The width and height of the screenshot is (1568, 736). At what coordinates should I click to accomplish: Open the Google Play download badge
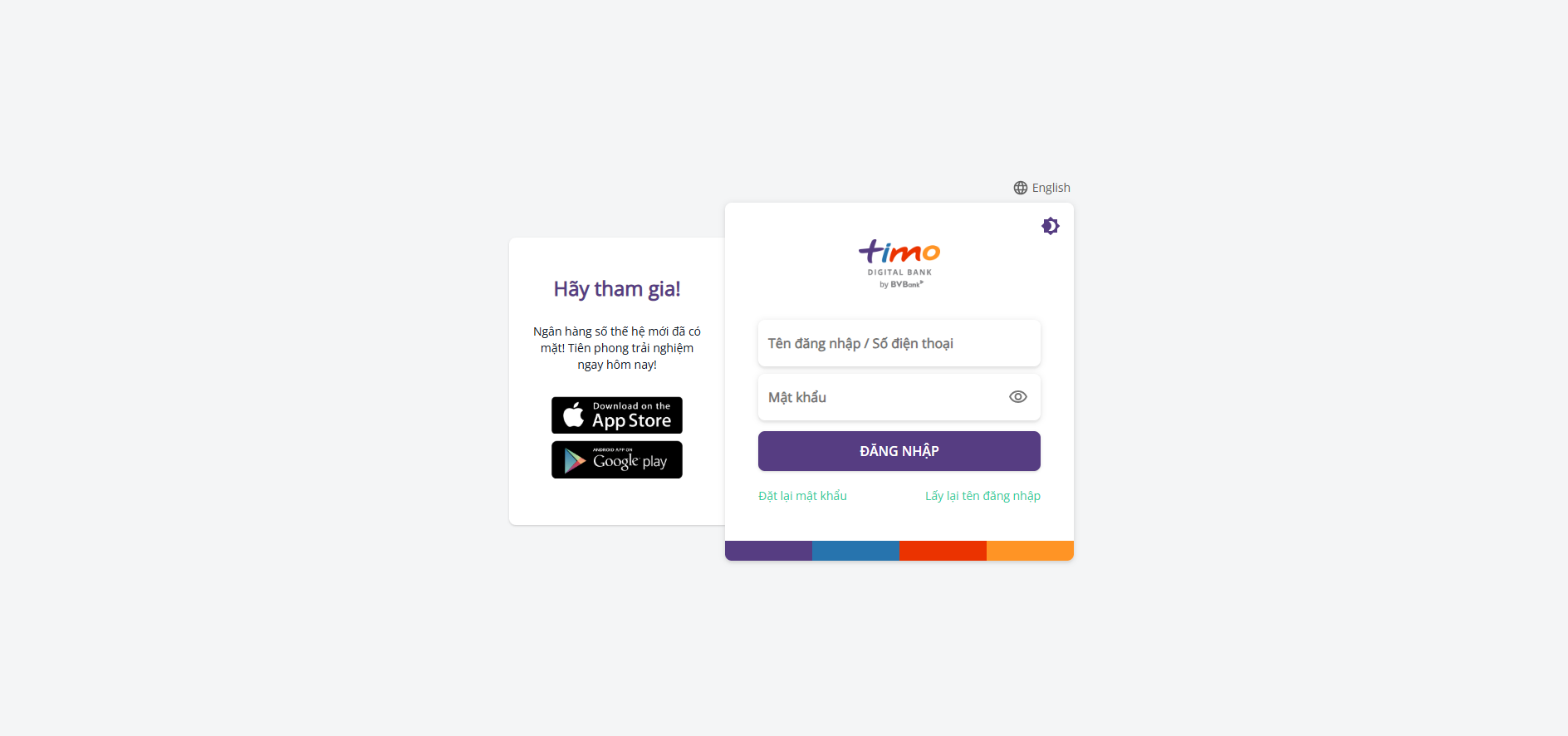click(617, 460)
